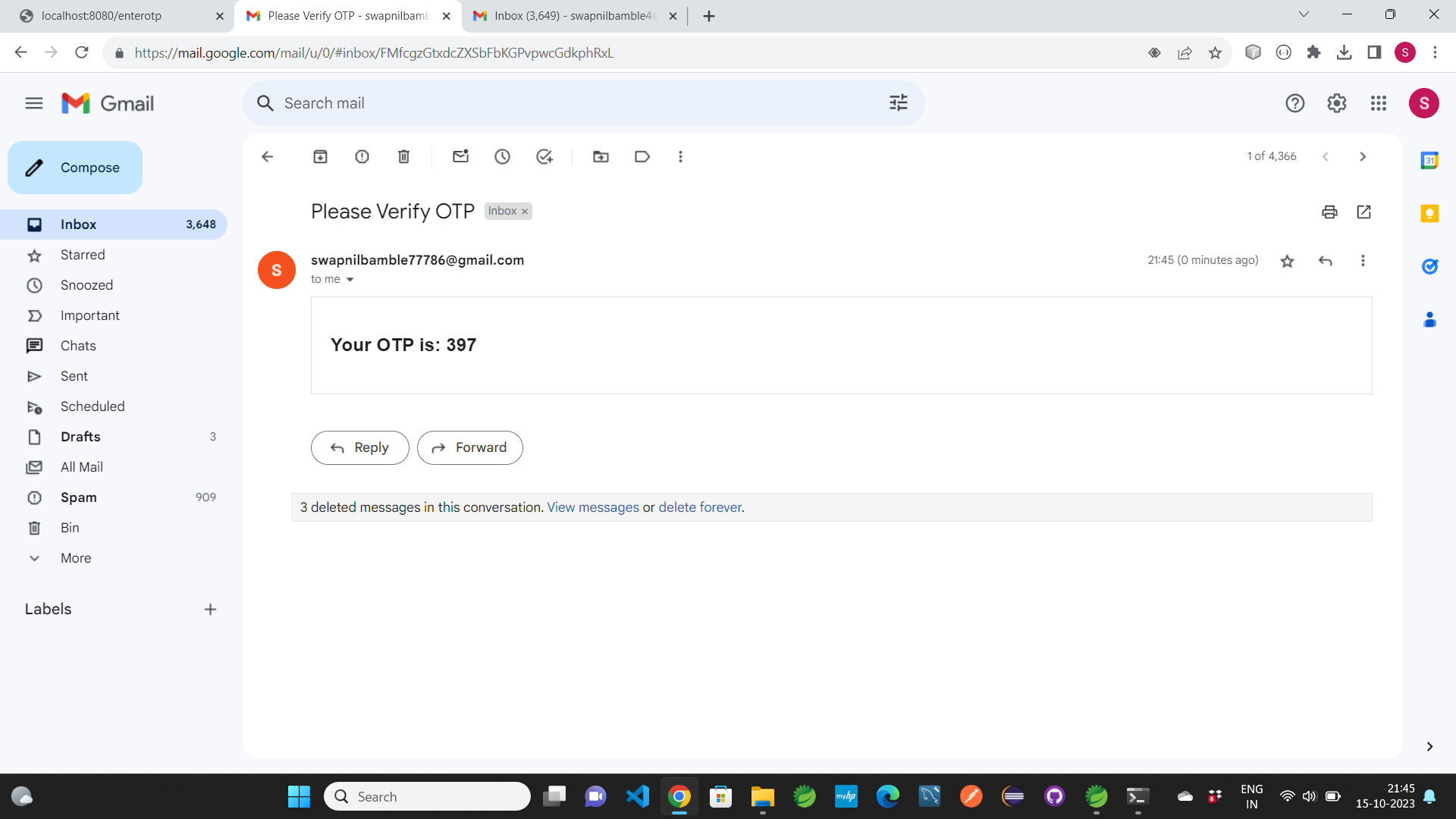Open the message in new window
This screenshot has width=1456, height=819.
pyautogui.click(x=1363, y=212)
